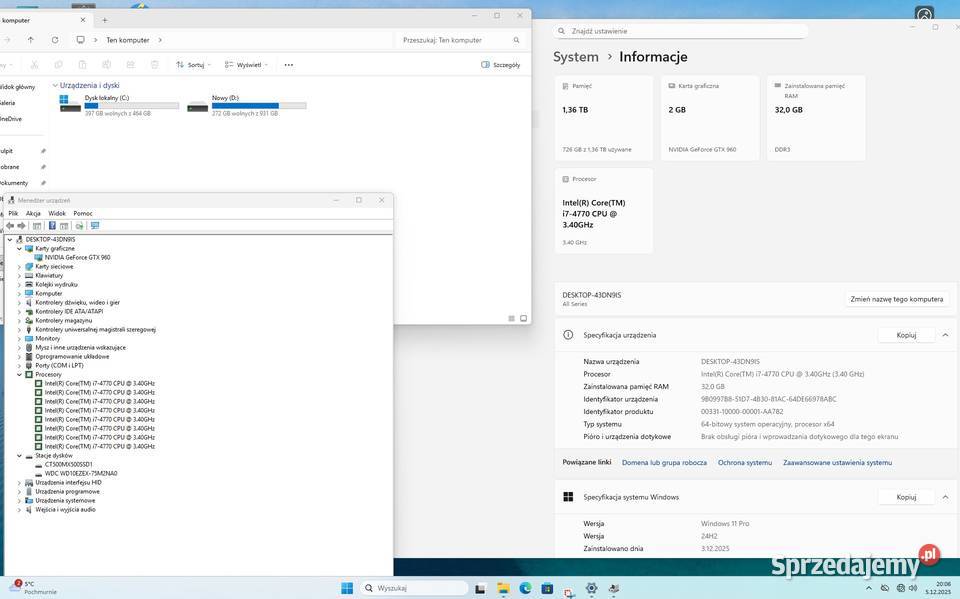Screen dimensions: 960x599
Task: Toggle the Szczegóły details pane
Action: point(500,65)
